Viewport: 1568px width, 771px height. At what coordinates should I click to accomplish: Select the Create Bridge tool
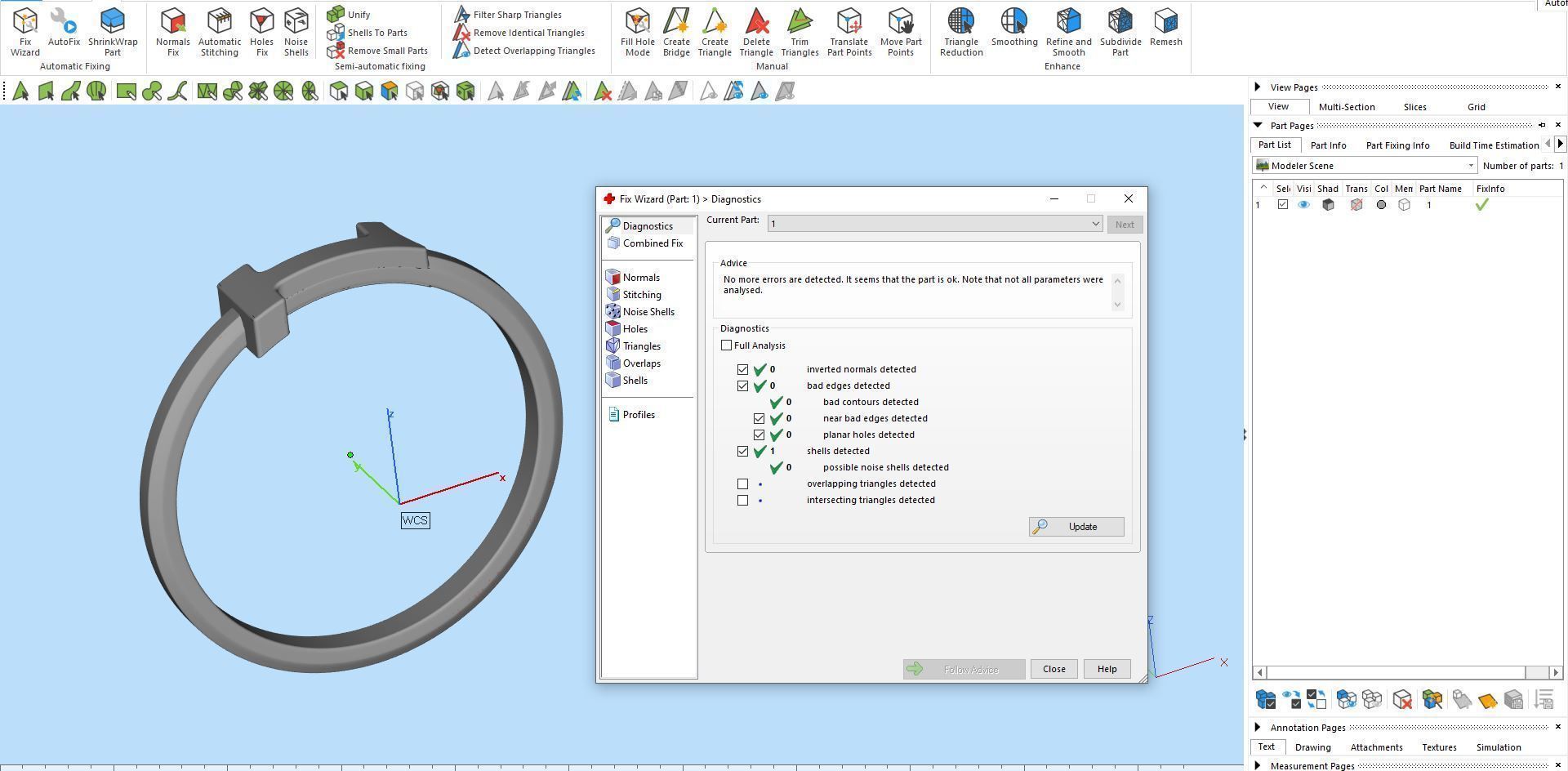676,33
